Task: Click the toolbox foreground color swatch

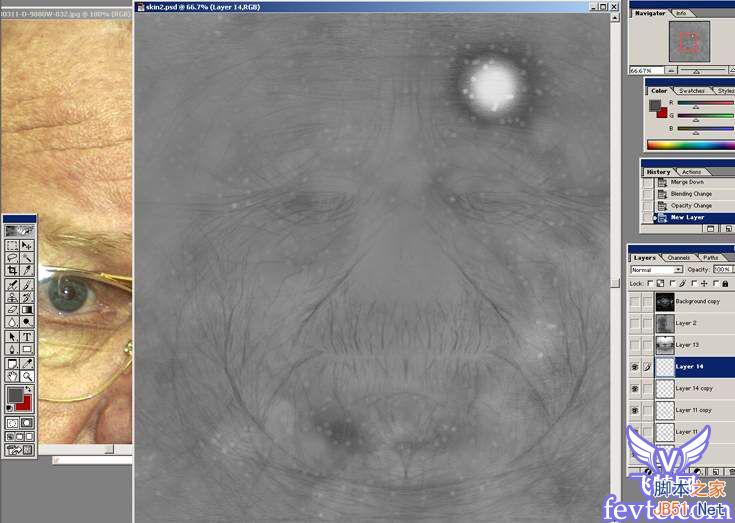Action: point(15,395)
